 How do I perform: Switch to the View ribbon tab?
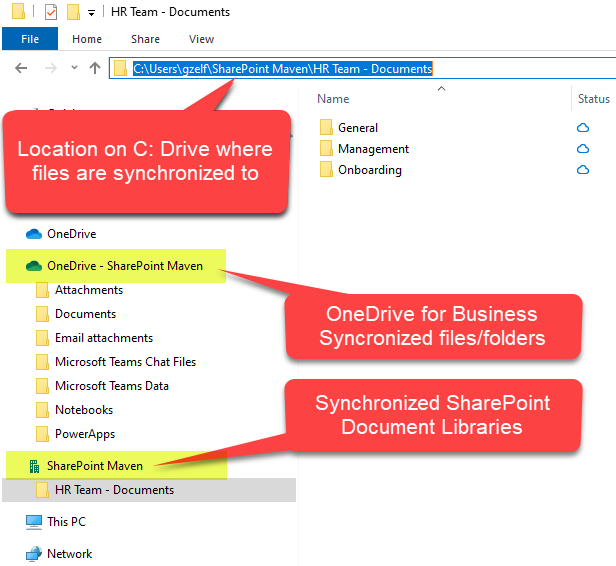202,39
